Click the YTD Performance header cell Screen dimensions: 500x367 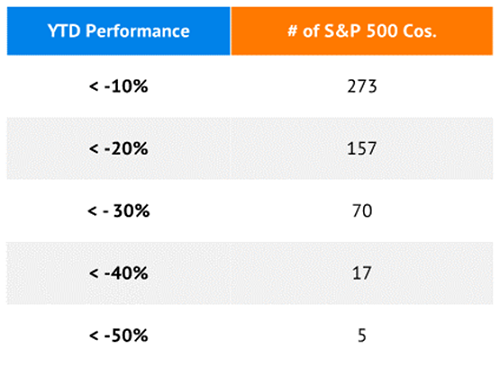[x=118, y=31]
